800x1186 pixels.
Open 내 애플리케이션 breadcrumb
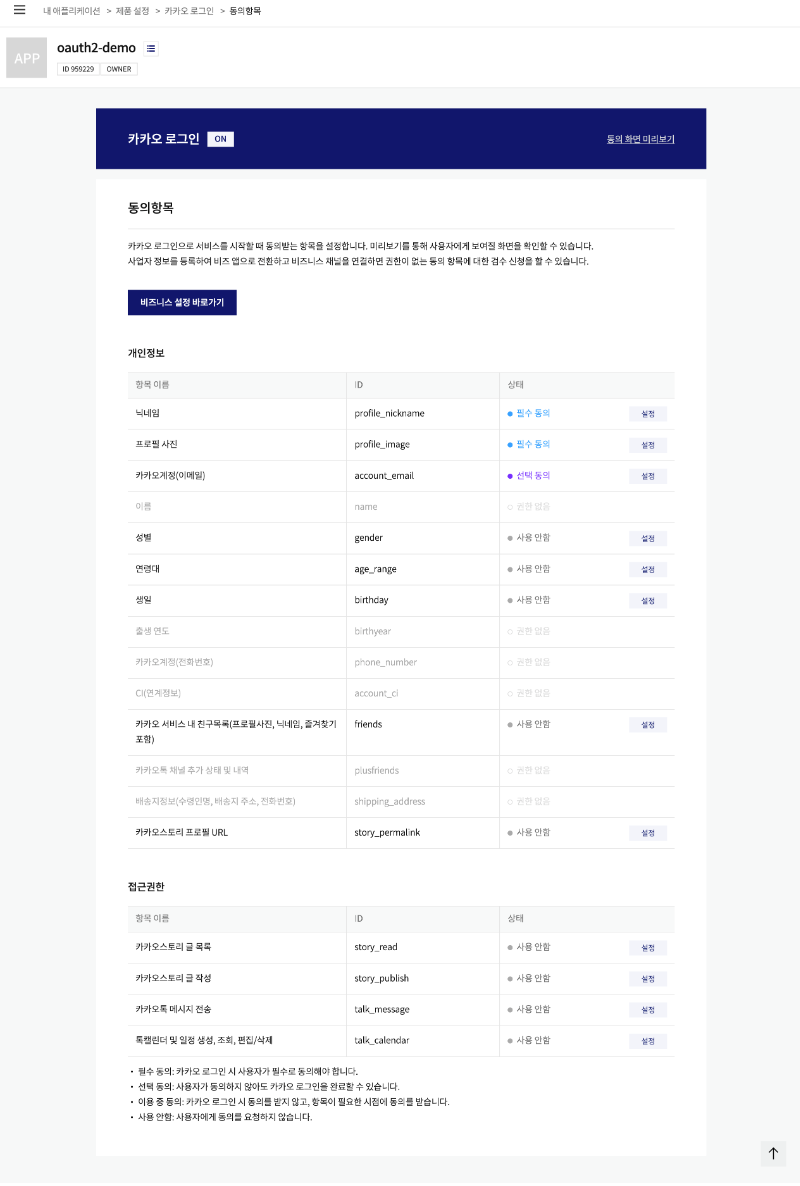click(72, 11)
